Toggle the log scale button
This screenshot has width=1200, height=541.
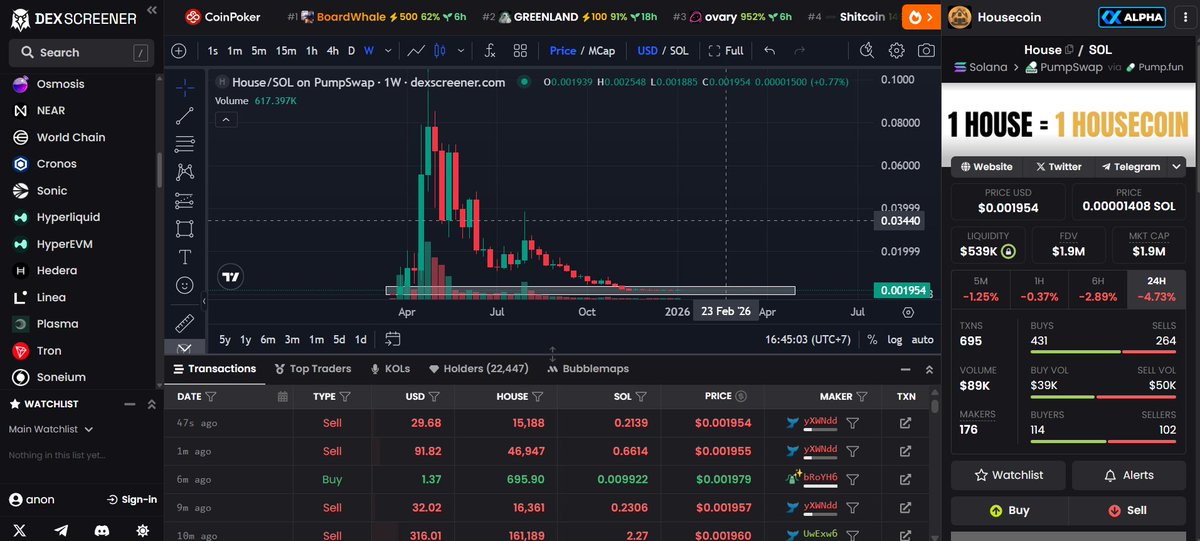pos(894,339)
